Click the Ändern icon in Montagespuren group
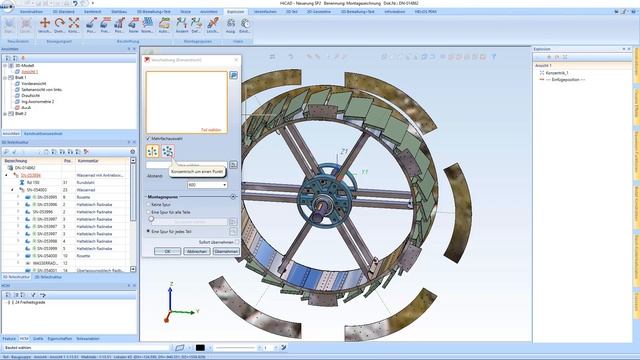Viewport: 640px width, 360px height. (x=182, y=25)
